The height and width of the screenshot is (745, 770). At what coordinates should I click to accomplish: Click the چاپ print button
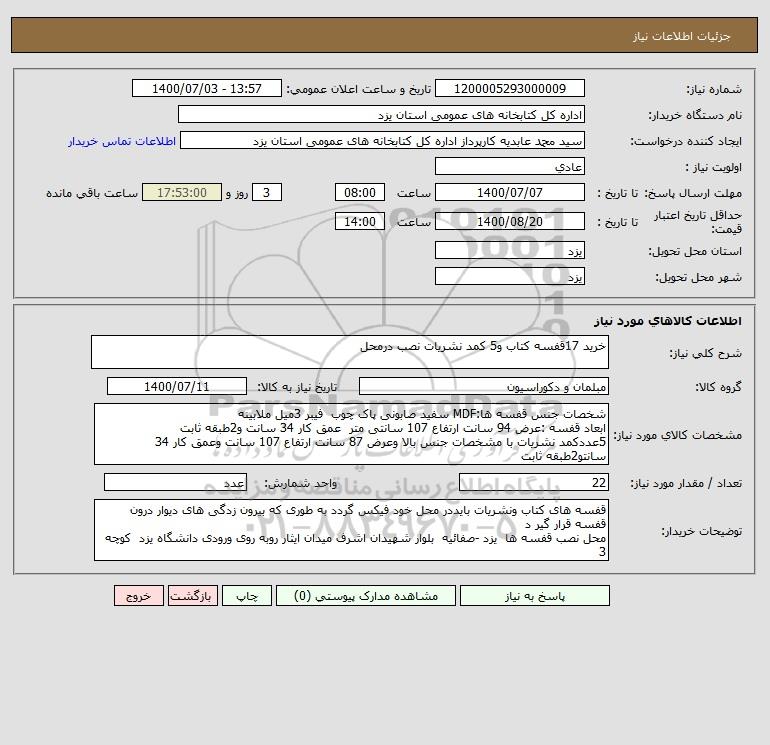click(x=247, y=596)
